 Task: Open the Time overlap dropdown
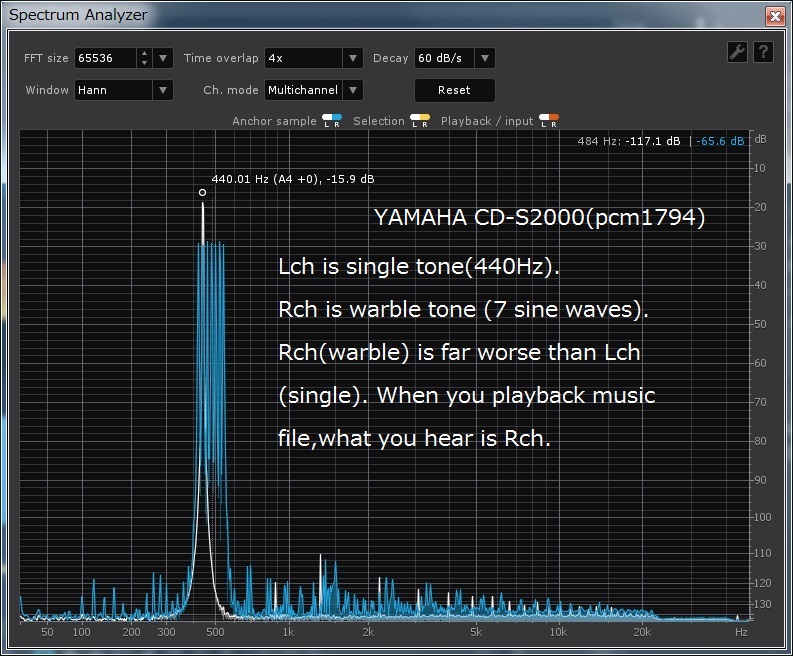tap(353, 58)
